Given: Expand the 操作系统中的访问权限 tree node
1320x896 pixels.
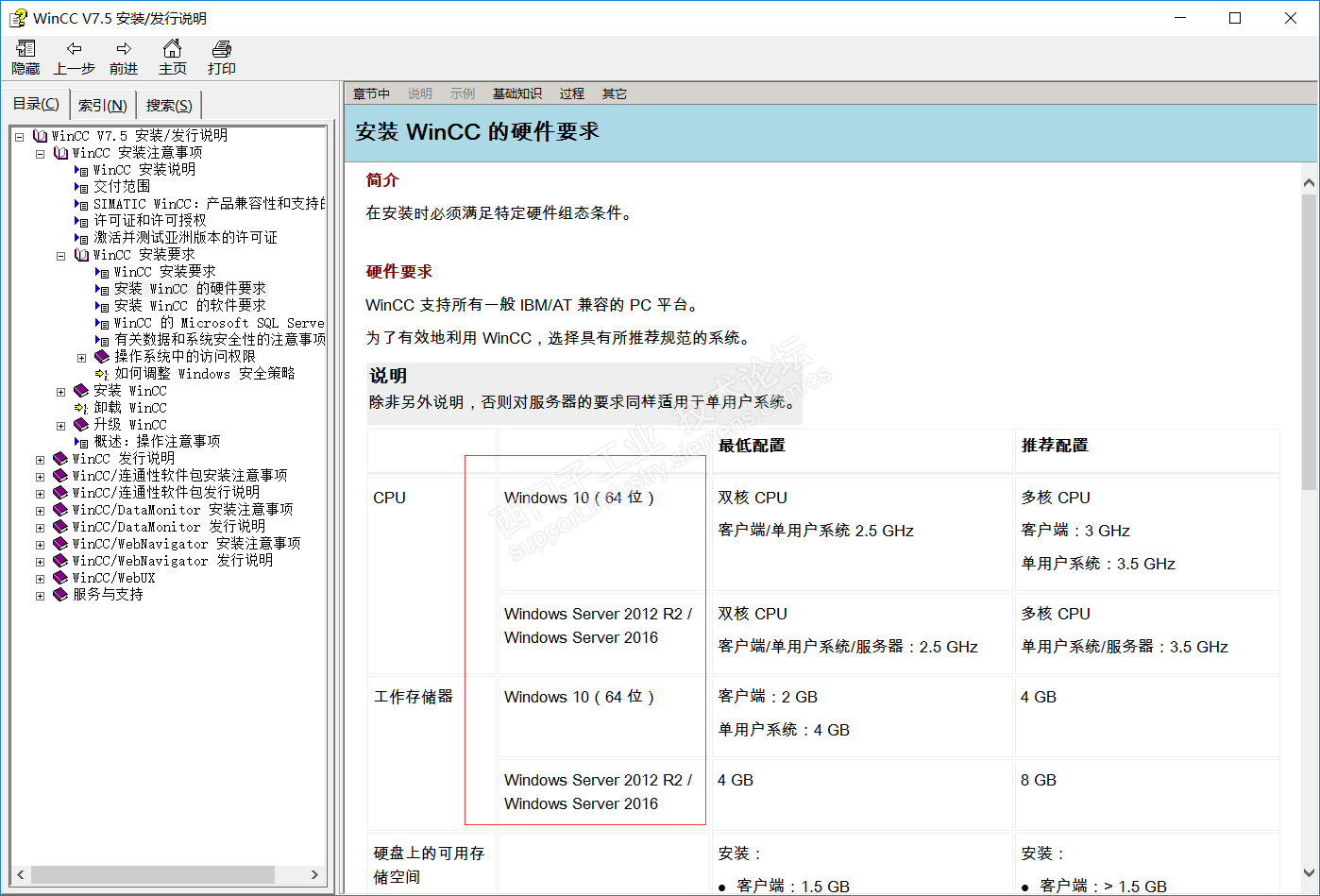Looking at the screenshot, I should click(81, 356).
